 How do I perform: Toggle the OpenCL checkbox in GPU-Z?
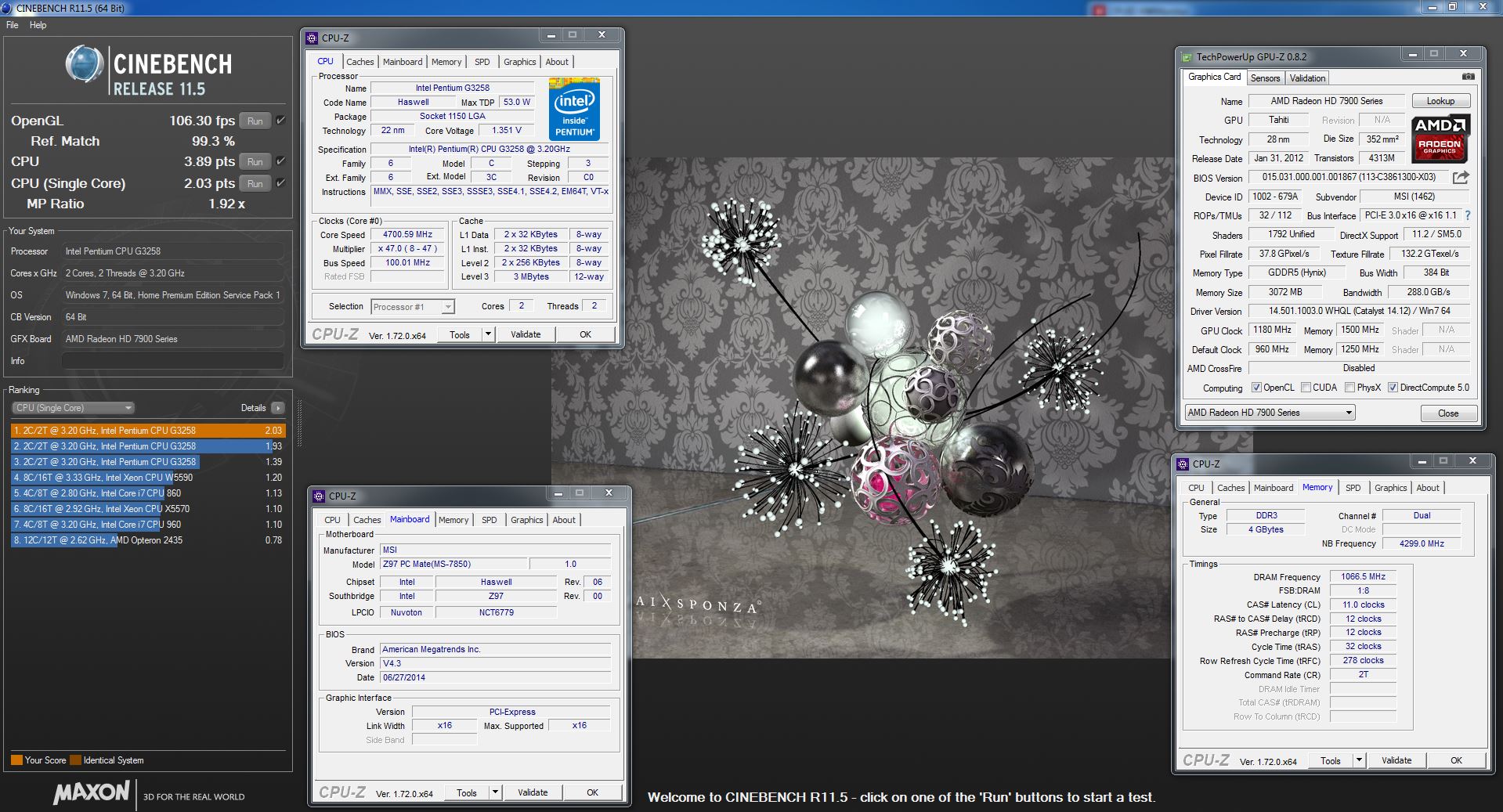[1256, 388]
